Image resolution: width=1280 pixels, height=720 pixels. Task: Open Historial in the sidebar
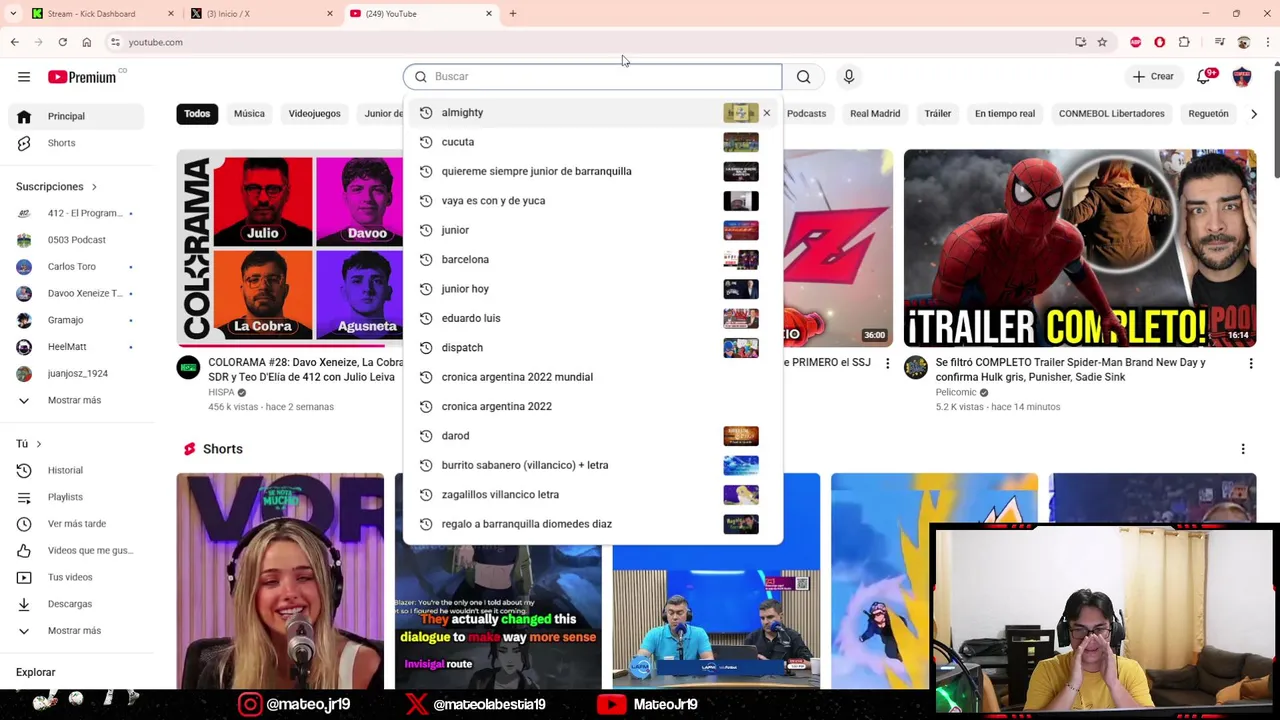[x=77, y=470]
